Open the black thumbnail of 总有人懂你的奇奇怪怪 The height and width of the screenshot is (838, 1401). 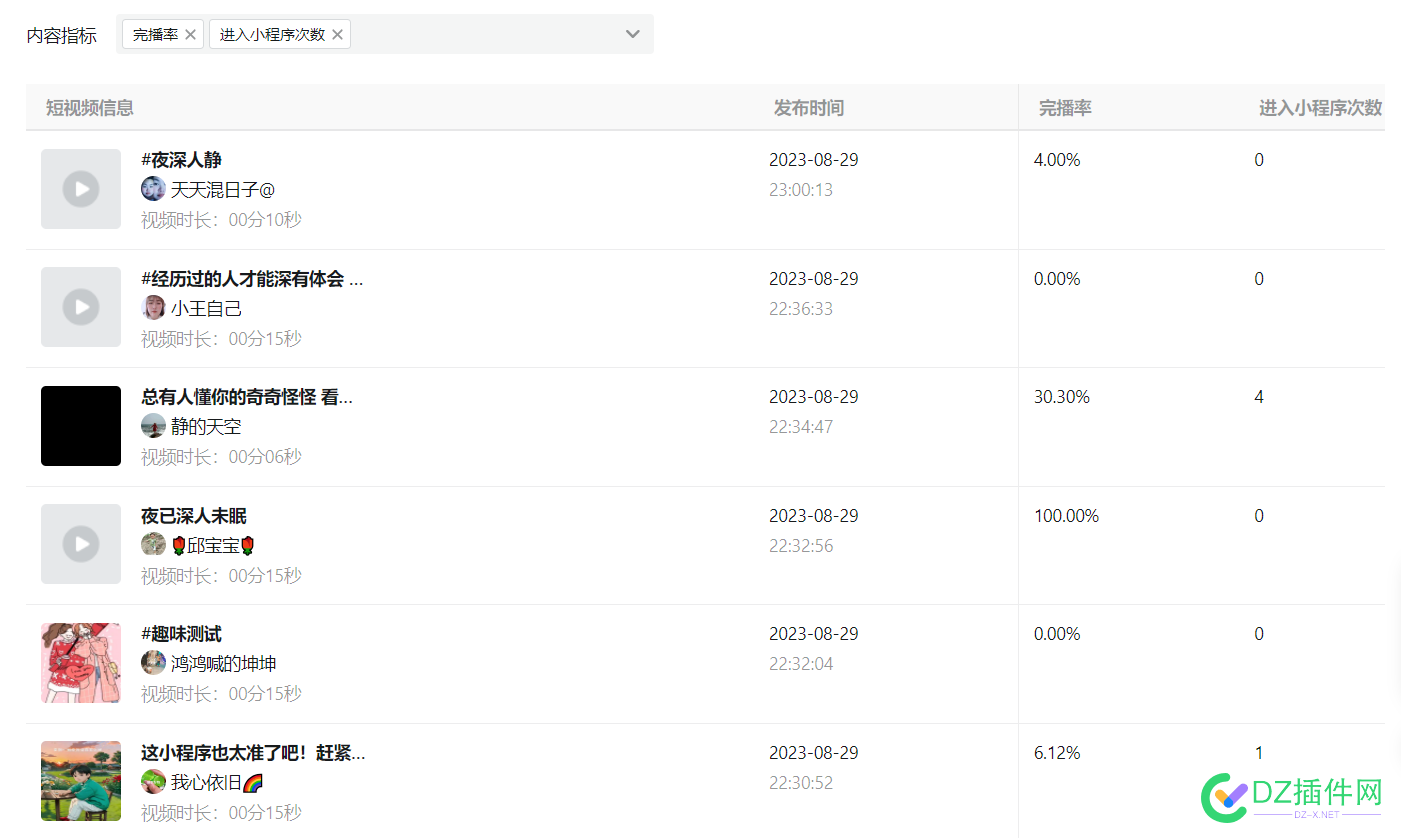[81, 426]
